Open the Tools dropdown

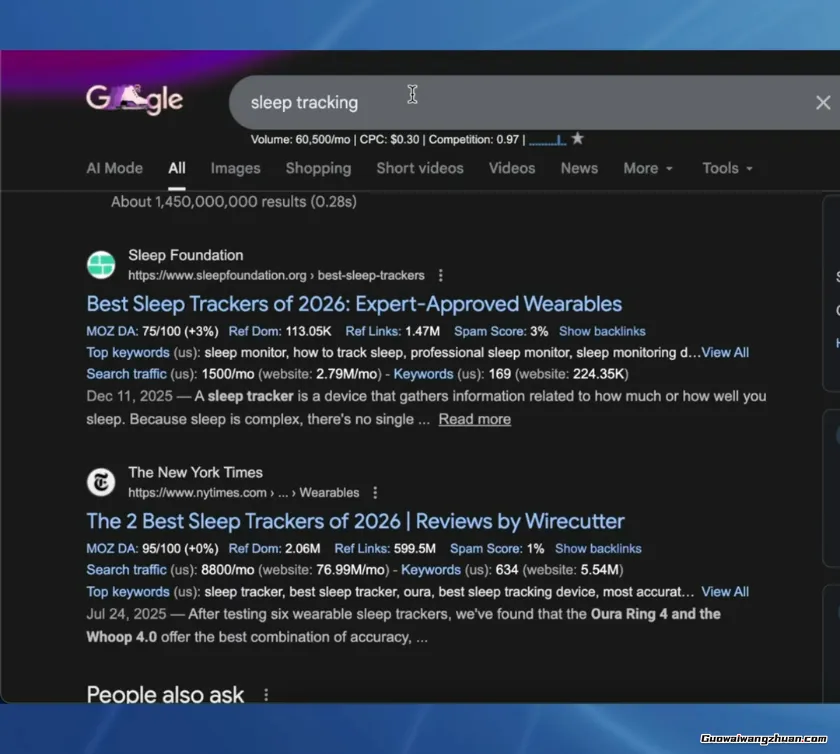click(x=727, y=168)
